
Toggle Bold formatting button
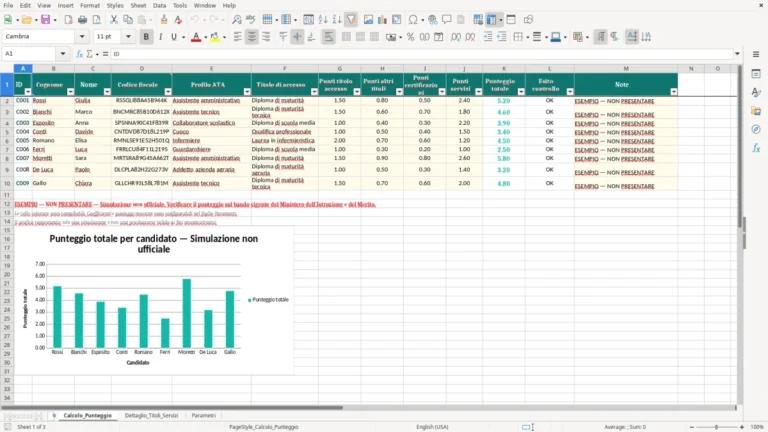(x=146, y=37)
